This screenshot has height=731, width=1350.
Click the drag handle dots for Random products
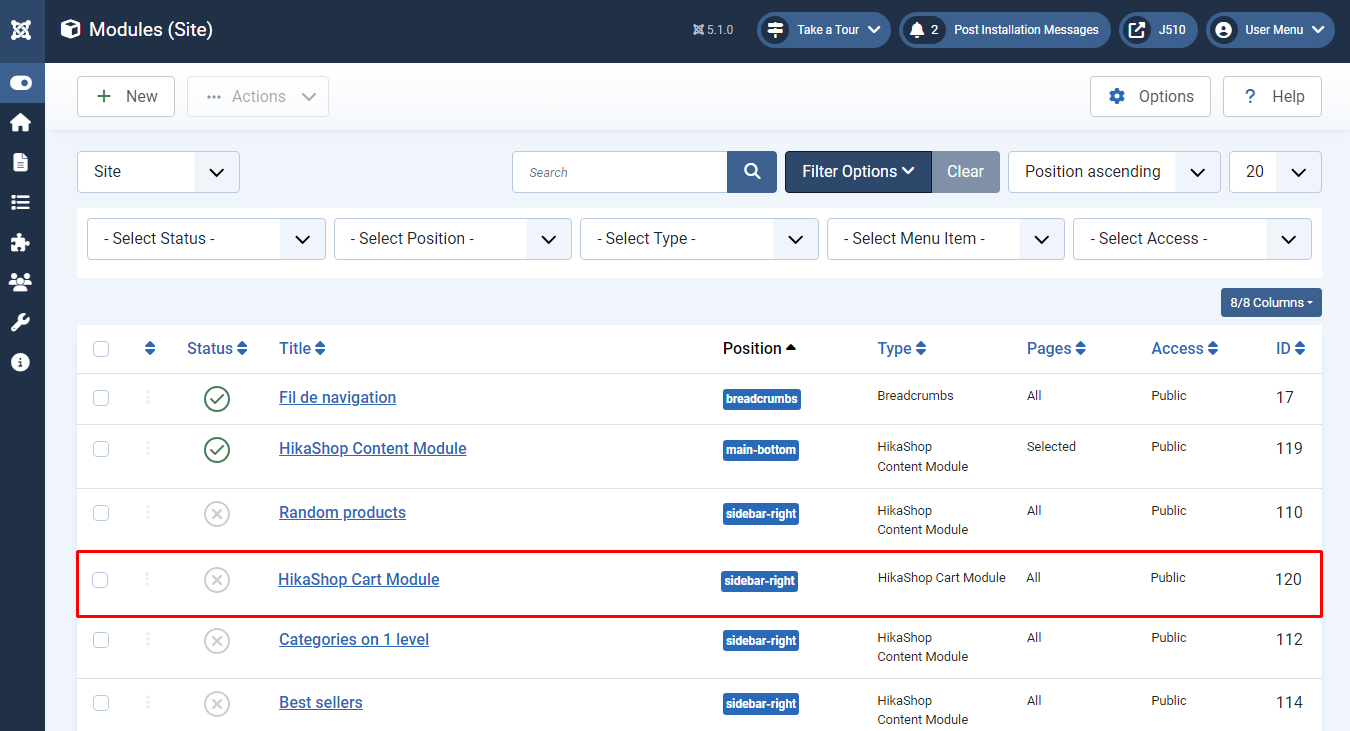coord(148,512)
